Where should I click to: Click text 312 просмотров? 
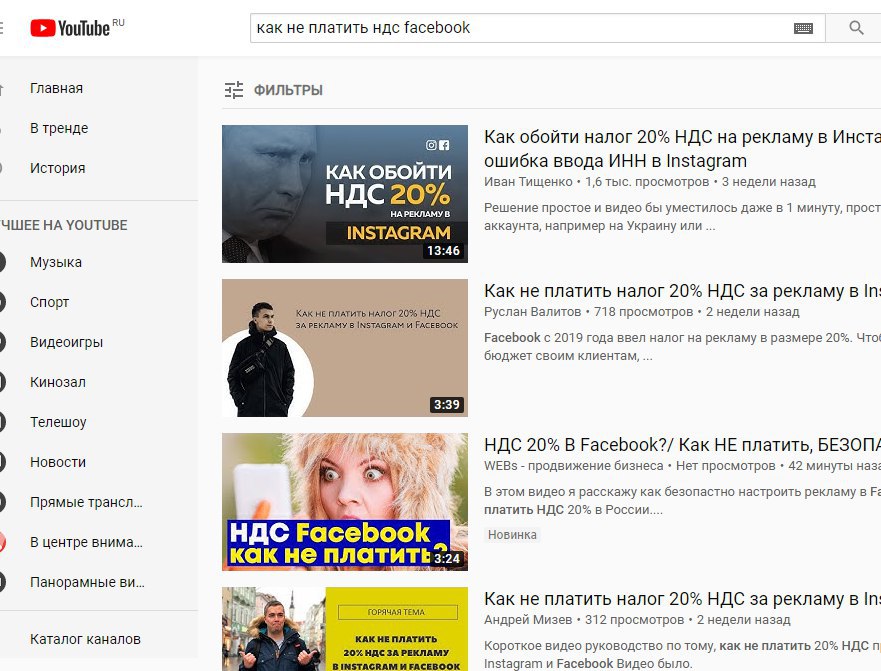tap(634, 620)
